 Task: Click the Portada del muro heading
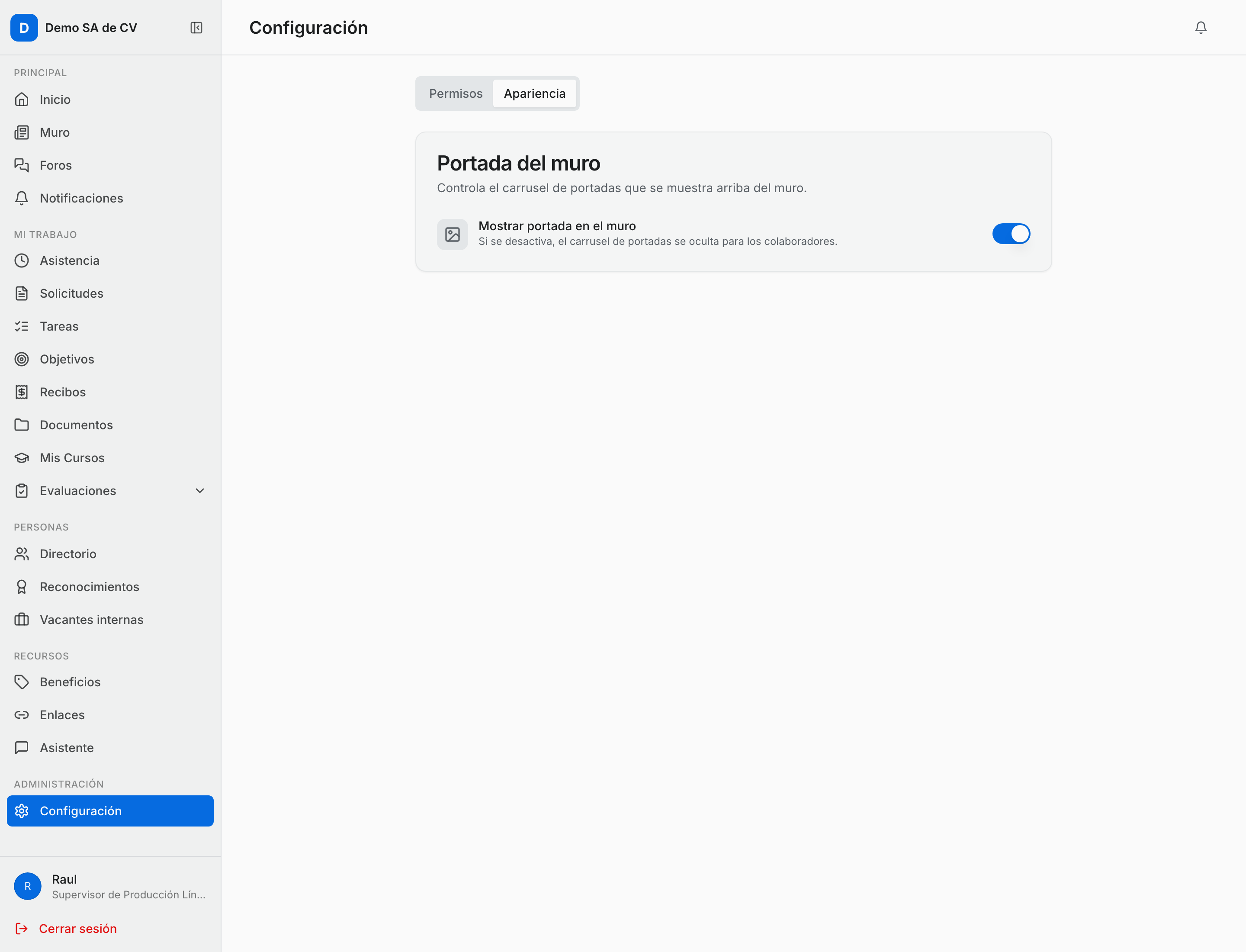tap(518, 163)
